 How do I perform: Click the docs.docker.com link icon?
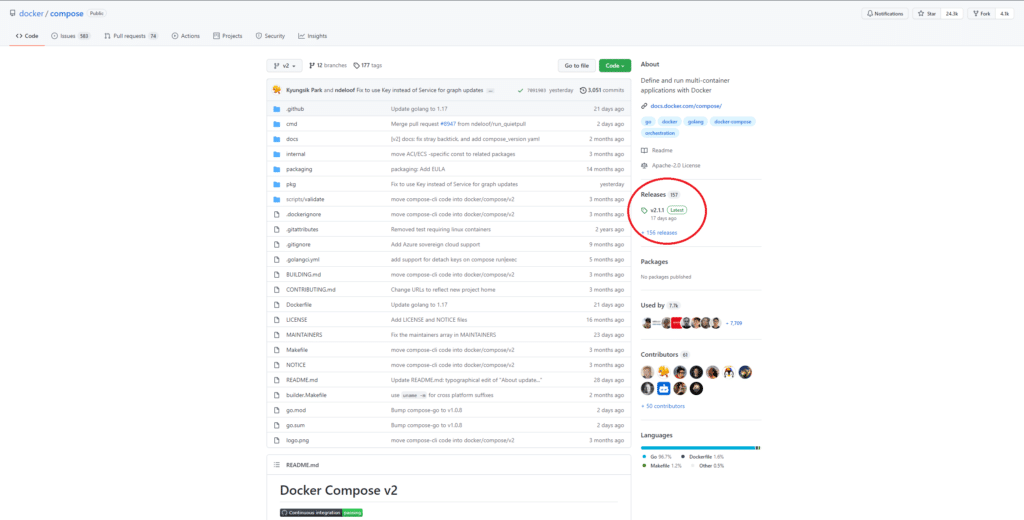pyautogui.click(x=645, y=105)
